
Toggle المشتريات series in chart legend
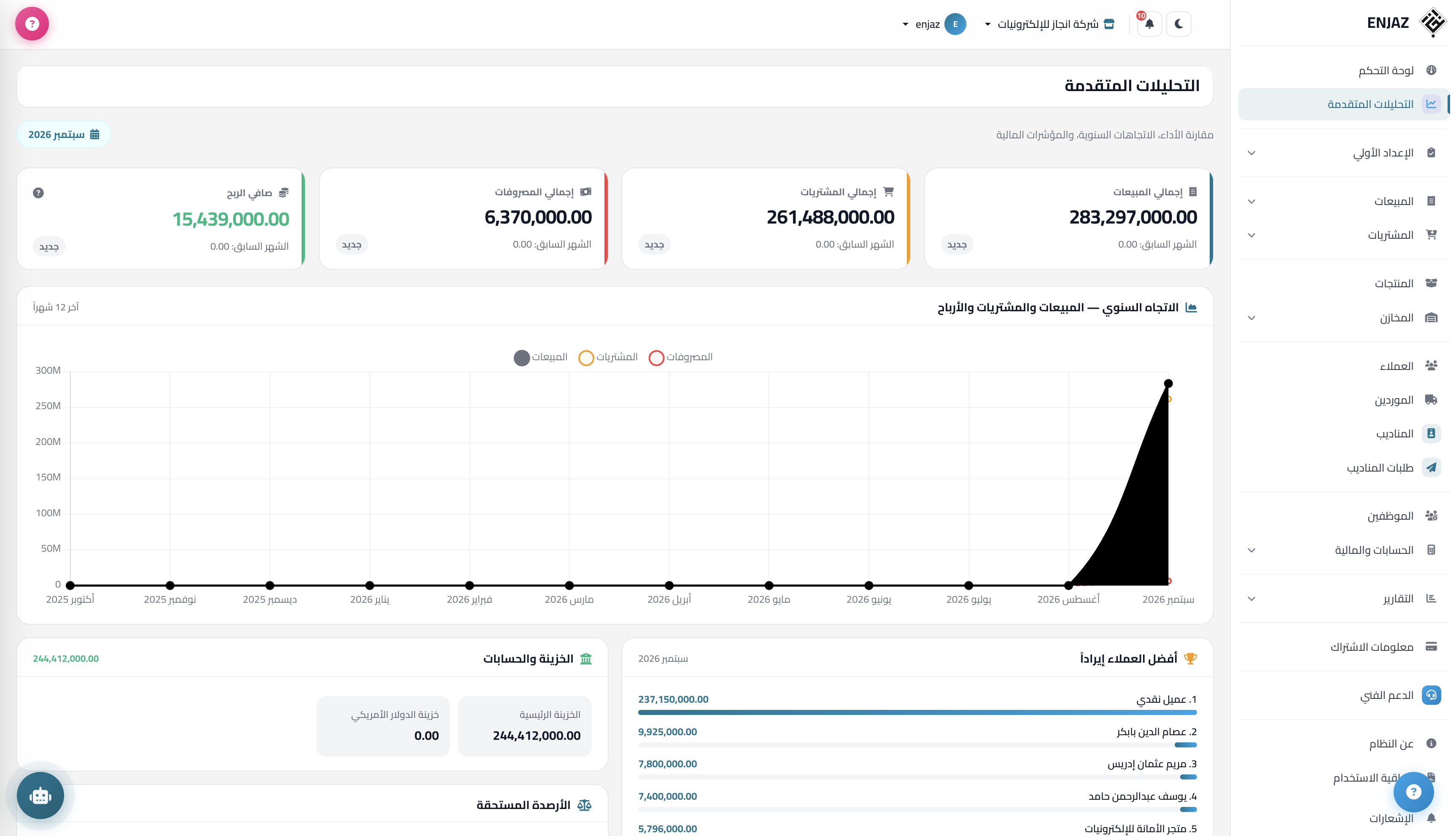point(608,357)
